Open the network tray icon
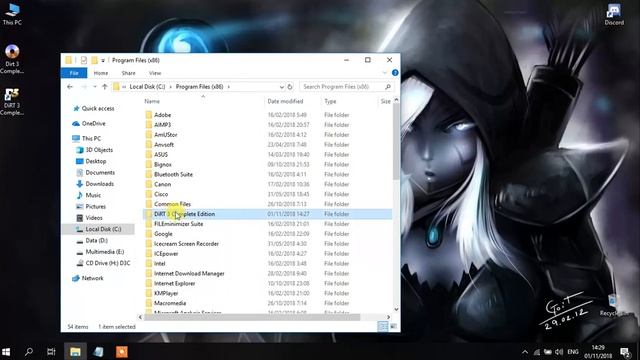640x360 pixels. 537,352
